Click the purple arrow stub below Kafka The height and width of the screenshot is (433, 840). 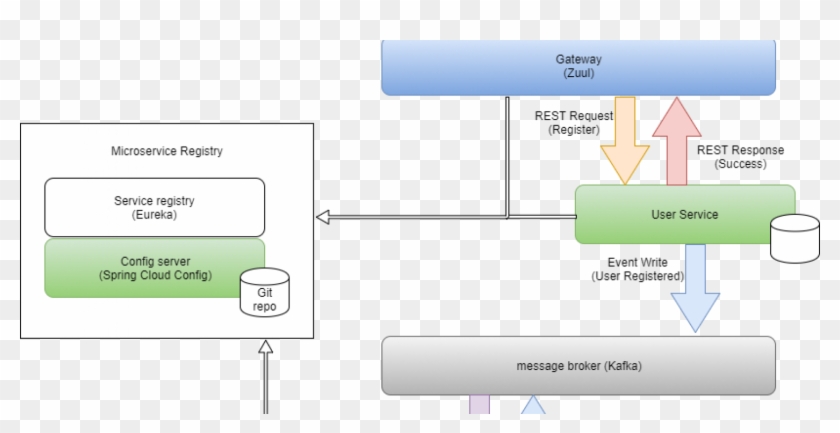(479, 405)
